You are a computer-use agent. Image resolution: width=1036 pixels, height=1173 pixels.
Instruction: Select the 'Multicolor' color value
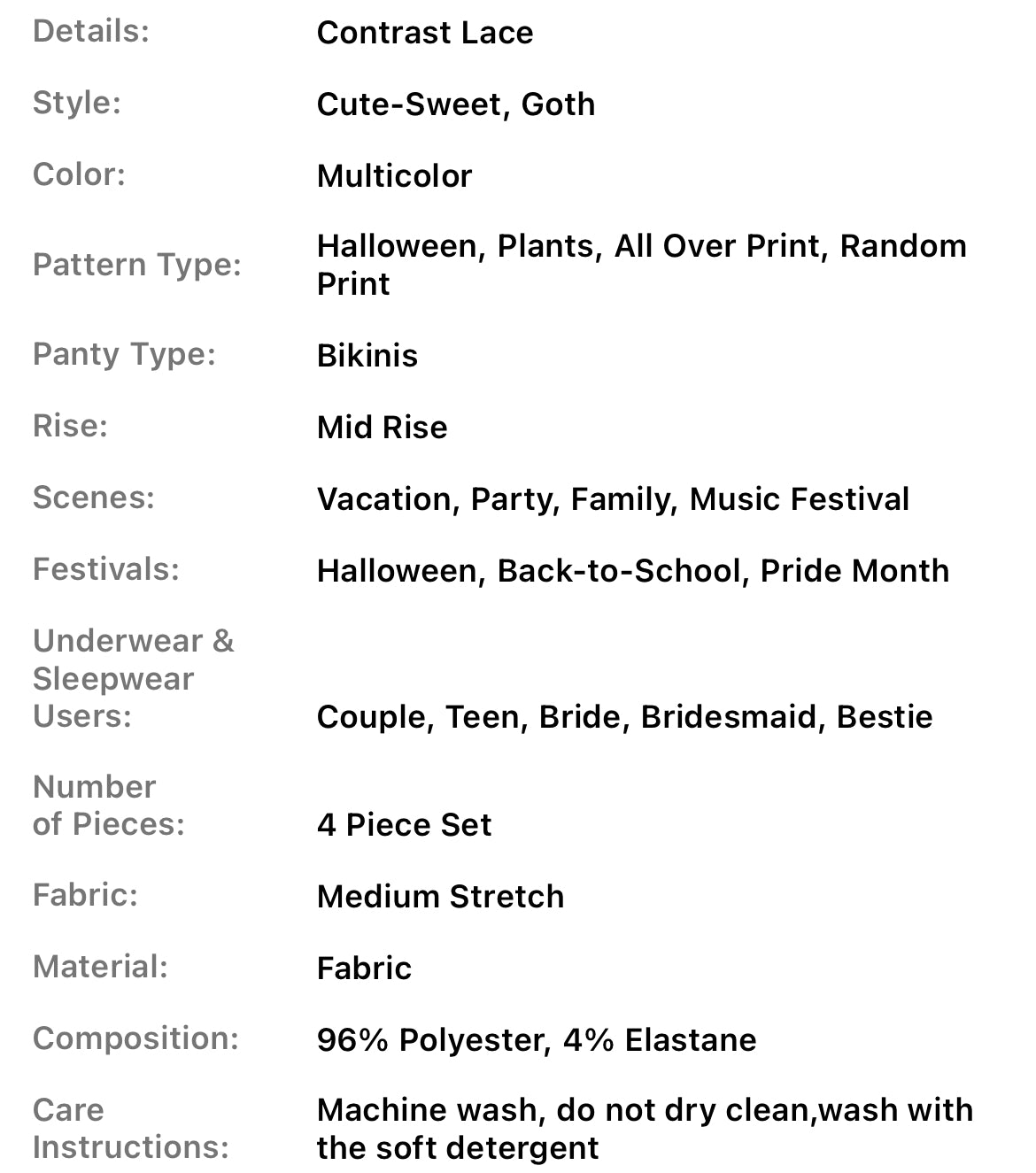[394, 176]
